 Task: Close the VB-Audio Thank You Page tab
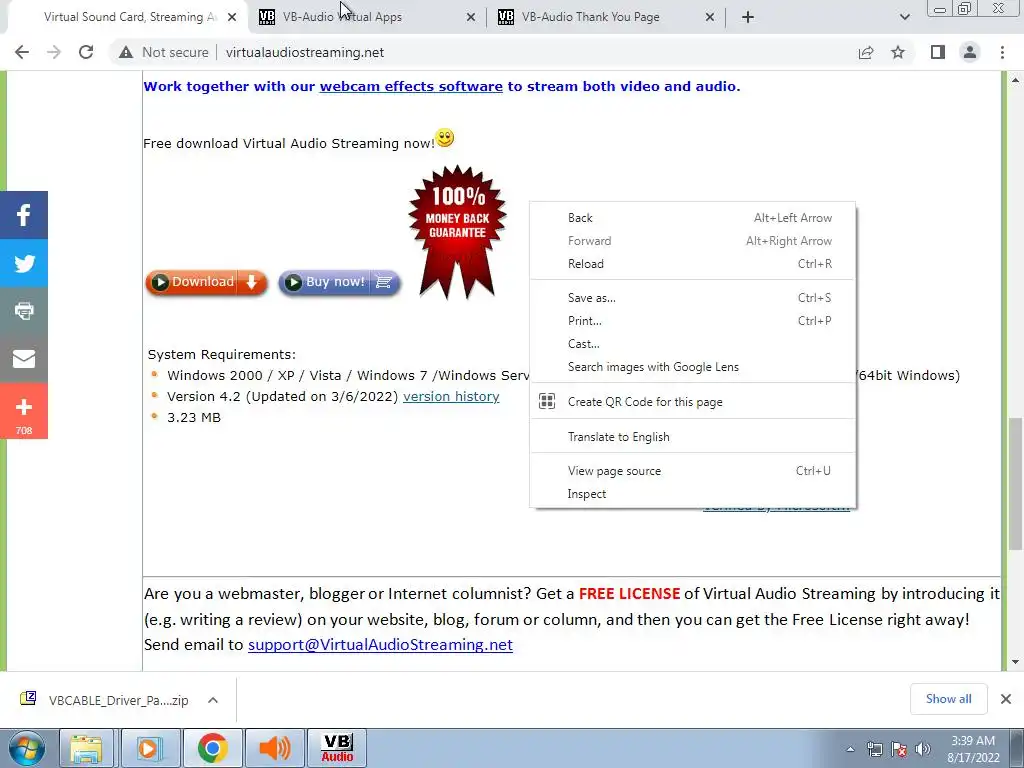point(710,18)
